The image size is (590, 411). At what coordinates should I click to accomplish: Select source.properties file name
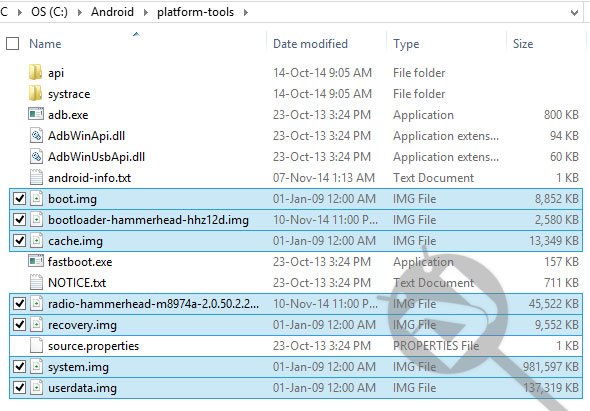coord(93,346)
